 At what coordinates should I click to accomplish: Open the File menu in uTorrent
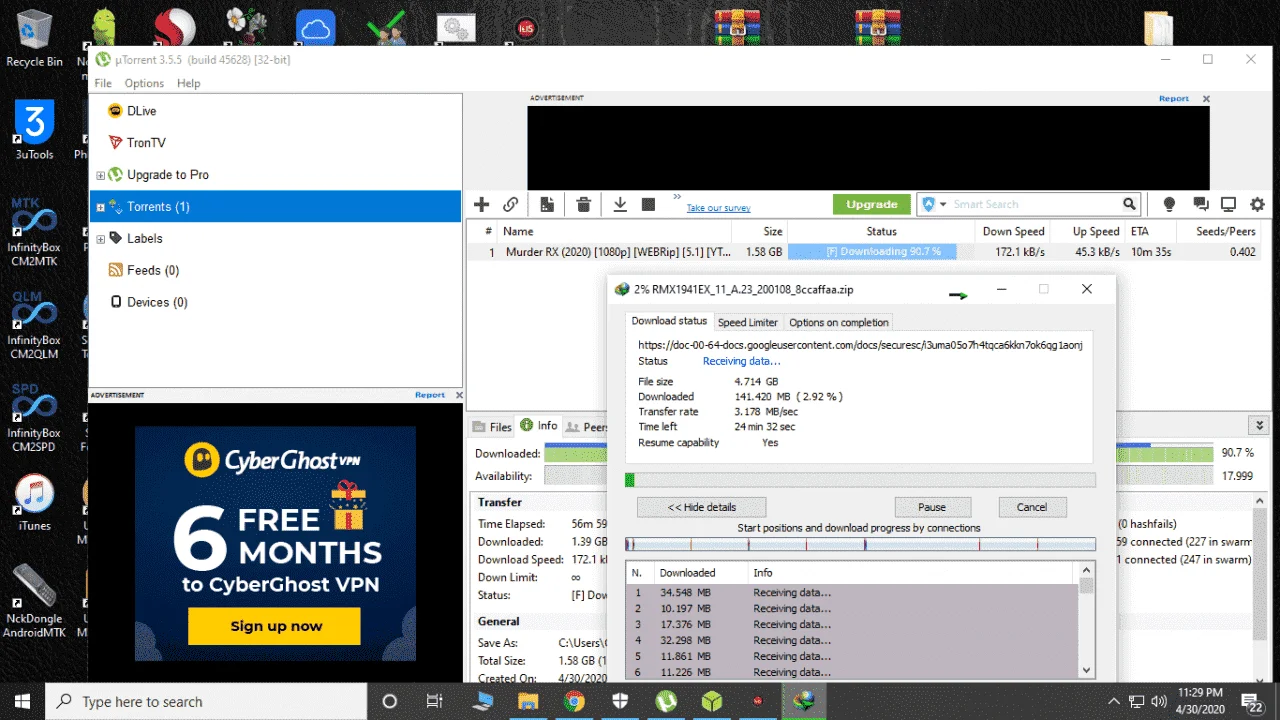pos(103,83)
